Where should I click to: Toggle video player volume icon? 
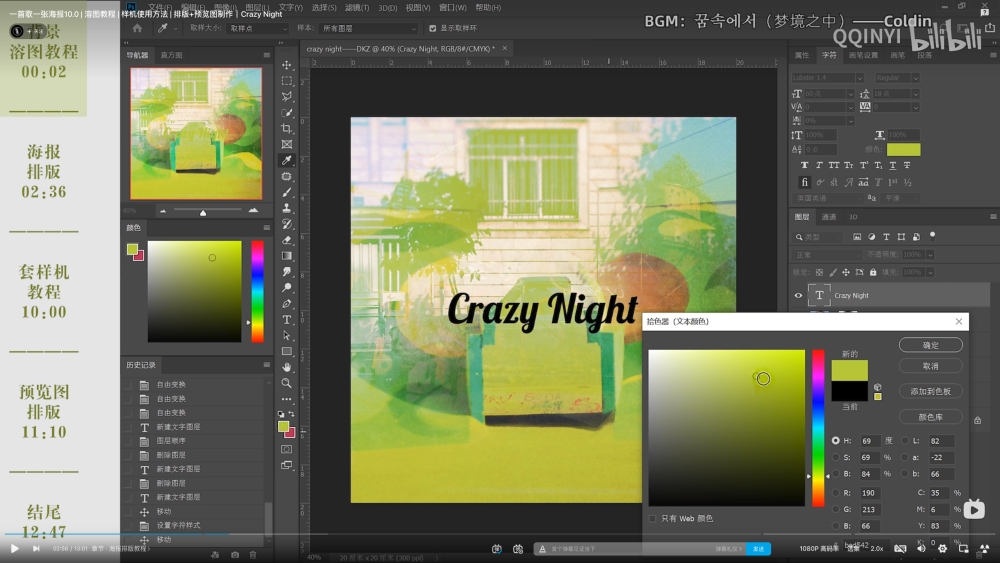(922, 548)
